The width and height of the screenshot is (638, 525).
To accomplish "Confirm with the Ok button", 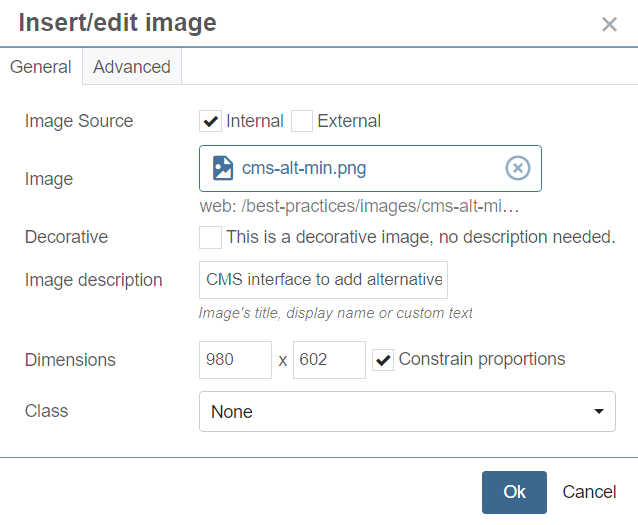I will (x=514, y=492).
